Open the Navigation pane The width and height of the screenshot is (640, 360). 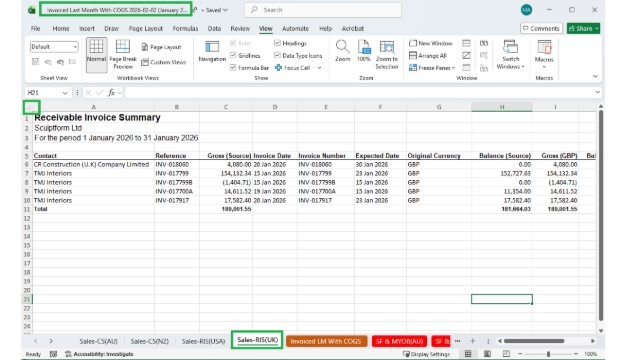tap(212, 52)
